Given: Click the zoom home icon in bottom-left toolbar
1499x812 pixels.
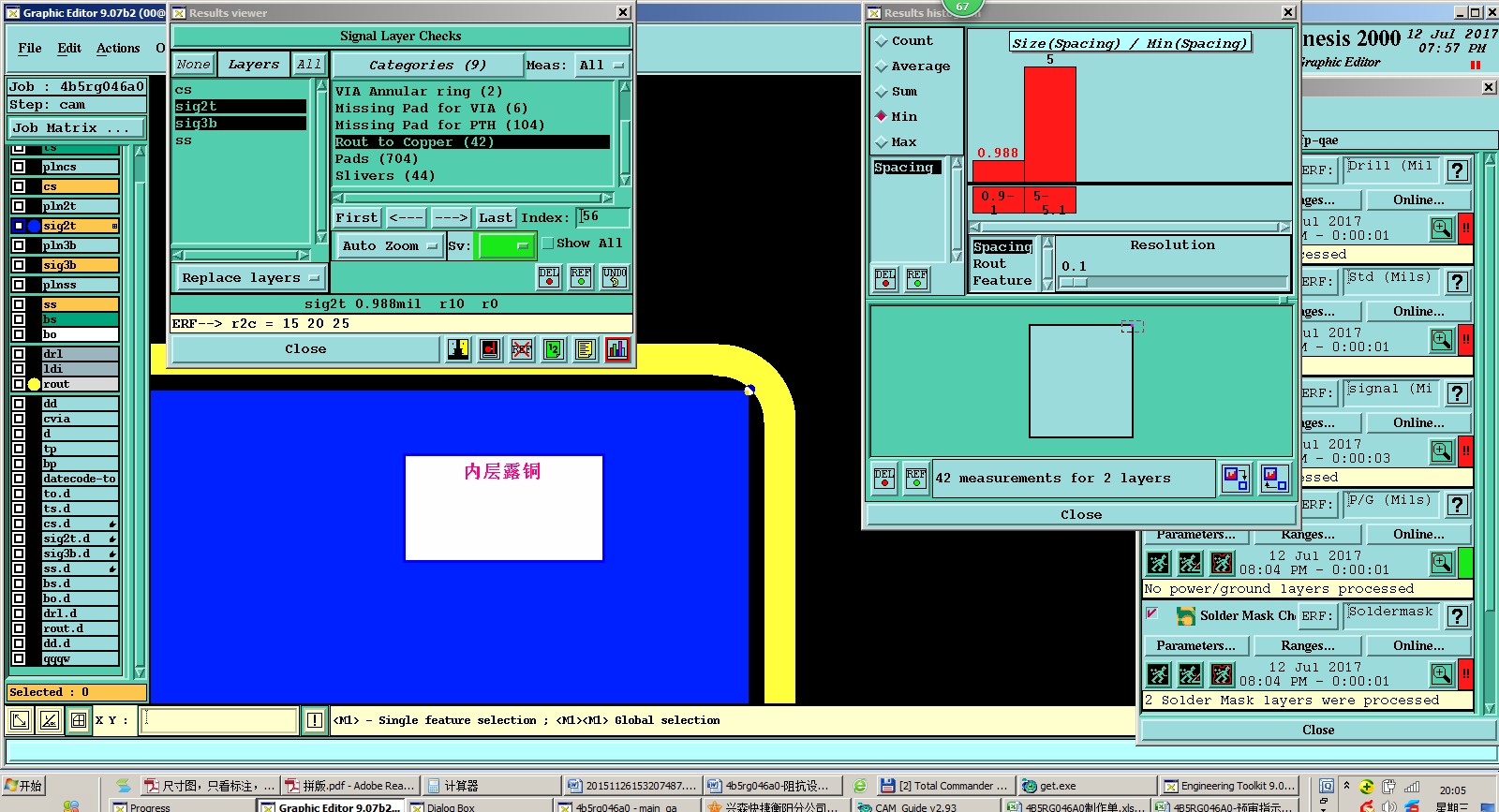Looking at the screenshot, I should tap(19, 720).
